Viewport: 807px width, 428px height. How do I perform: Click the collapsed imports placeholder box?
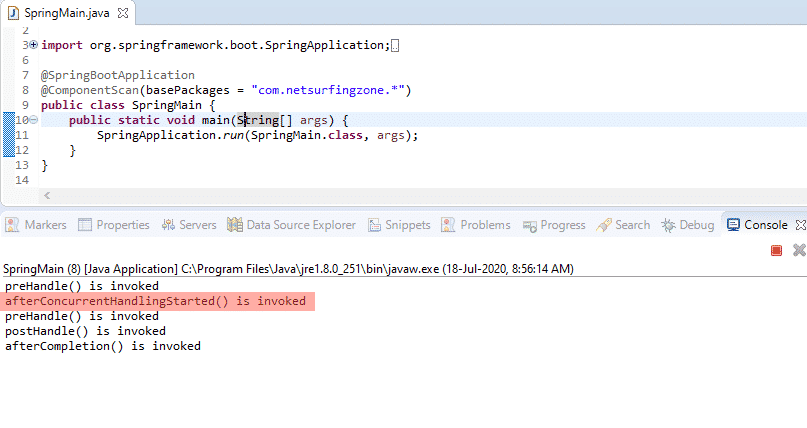[x=395, y=46]
